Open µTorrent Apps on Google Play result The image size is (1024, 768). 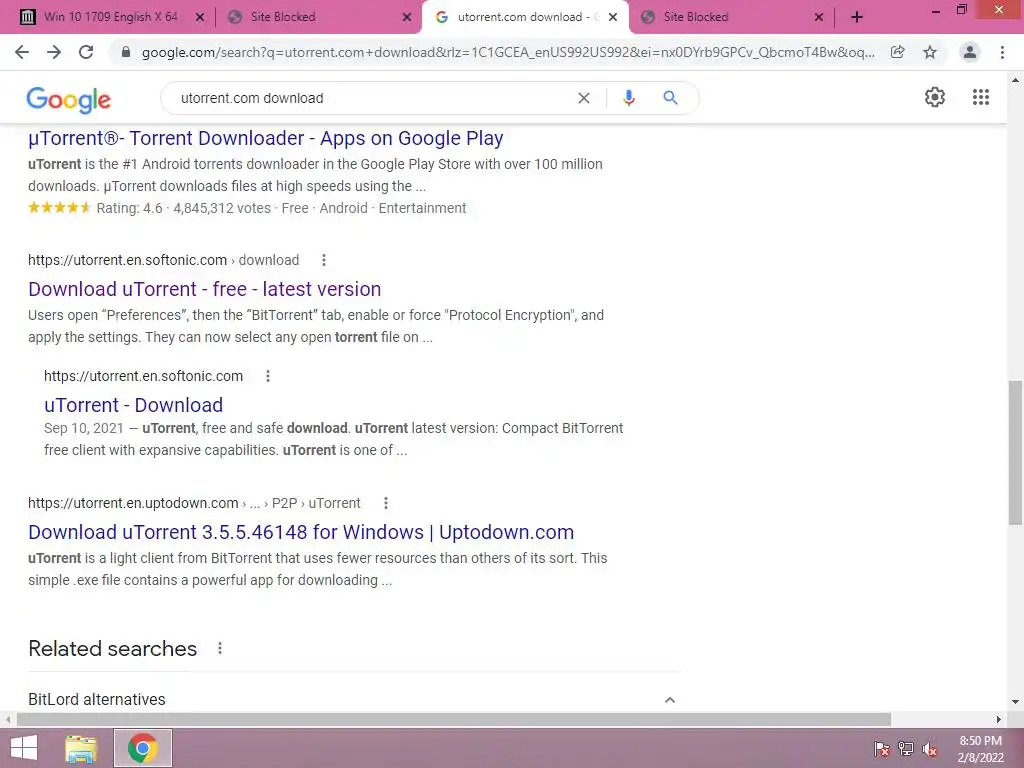click(266, 138)
